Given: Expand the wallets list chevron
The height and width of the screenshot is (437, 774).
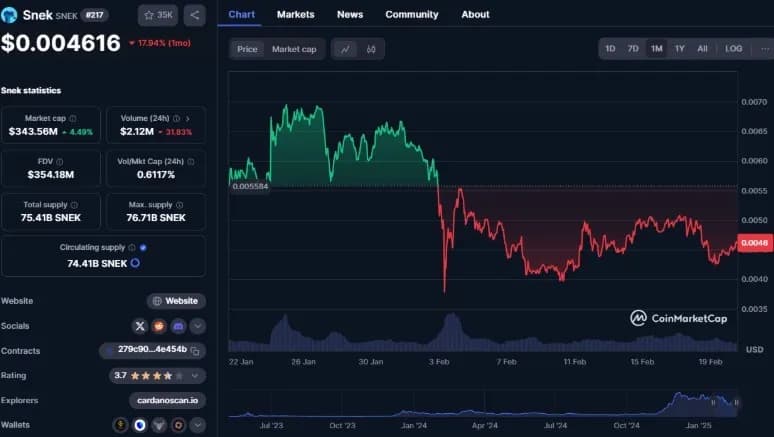Looking at the screenshot, I should click(x=197, y=425).
